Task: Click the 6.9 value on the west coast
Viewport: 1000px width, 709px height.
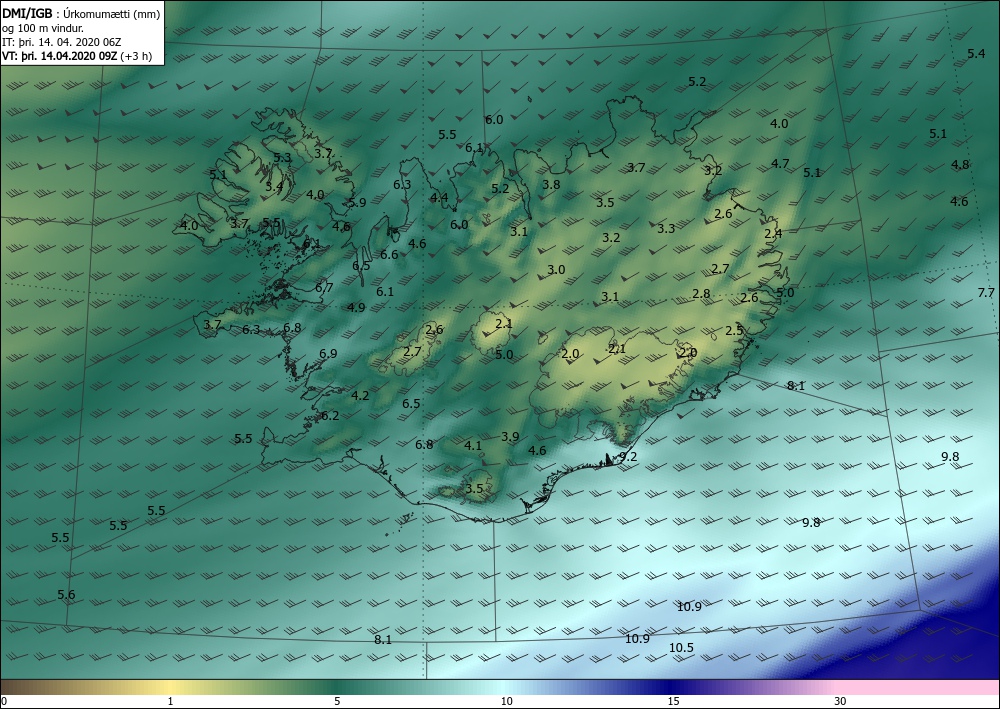Action: [x=328, y=353]
